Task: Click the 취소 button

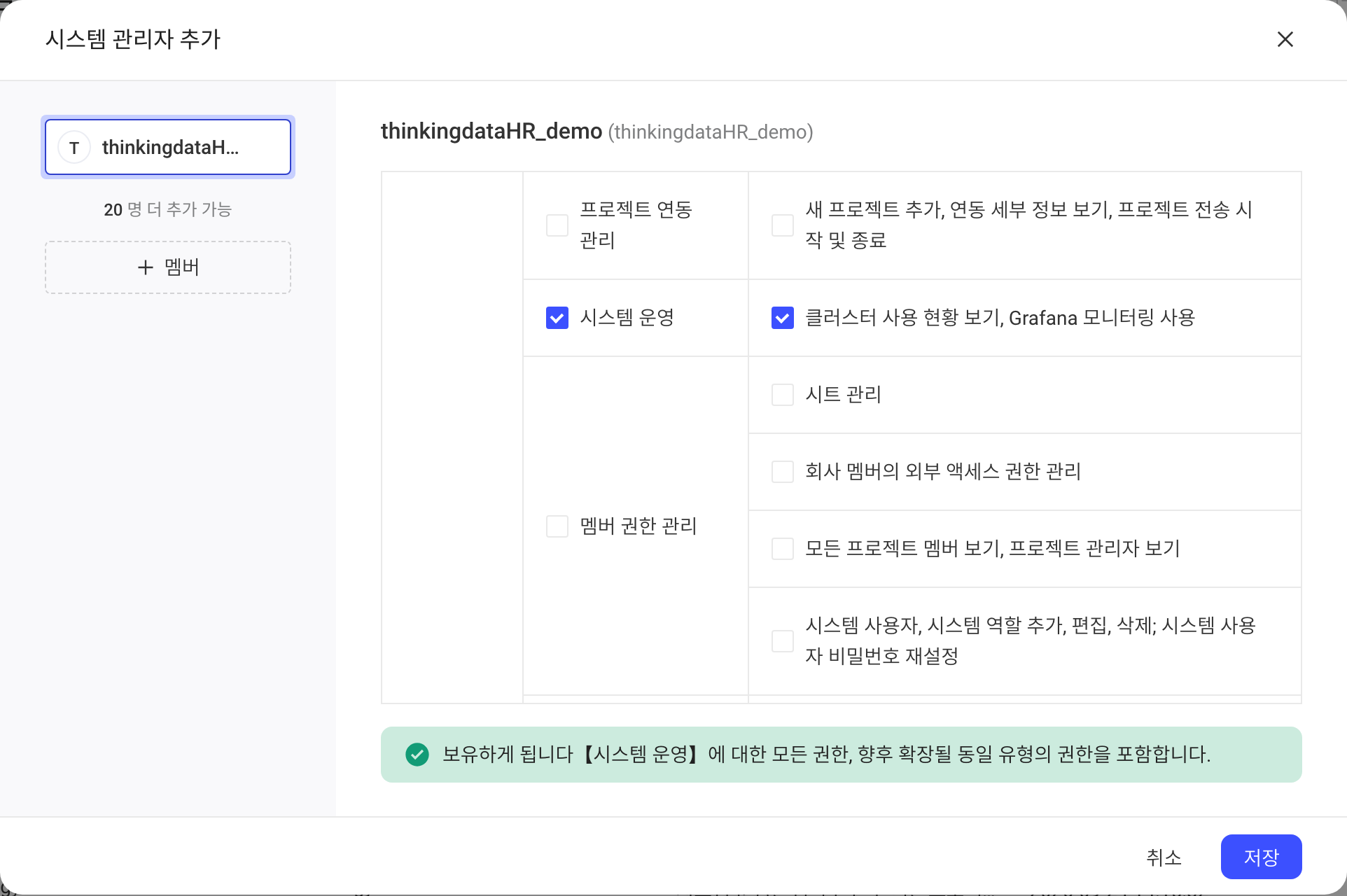Action: click(1164, 857)
